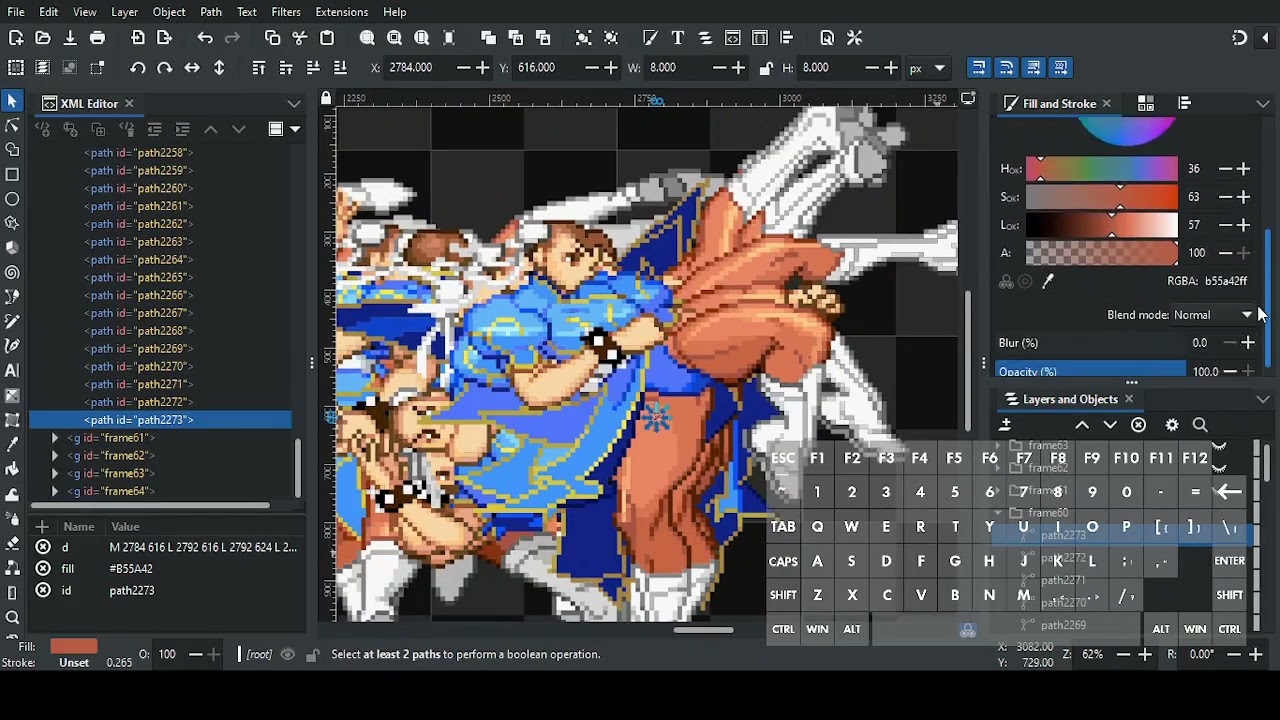Open the XML Editor panel options chevron
The width and height of the screenshot is (1280, 720).
[x=294, y=104]
